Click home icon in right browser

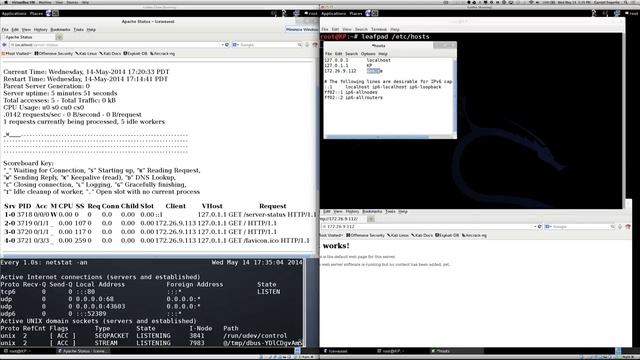(x=628, y=227)
